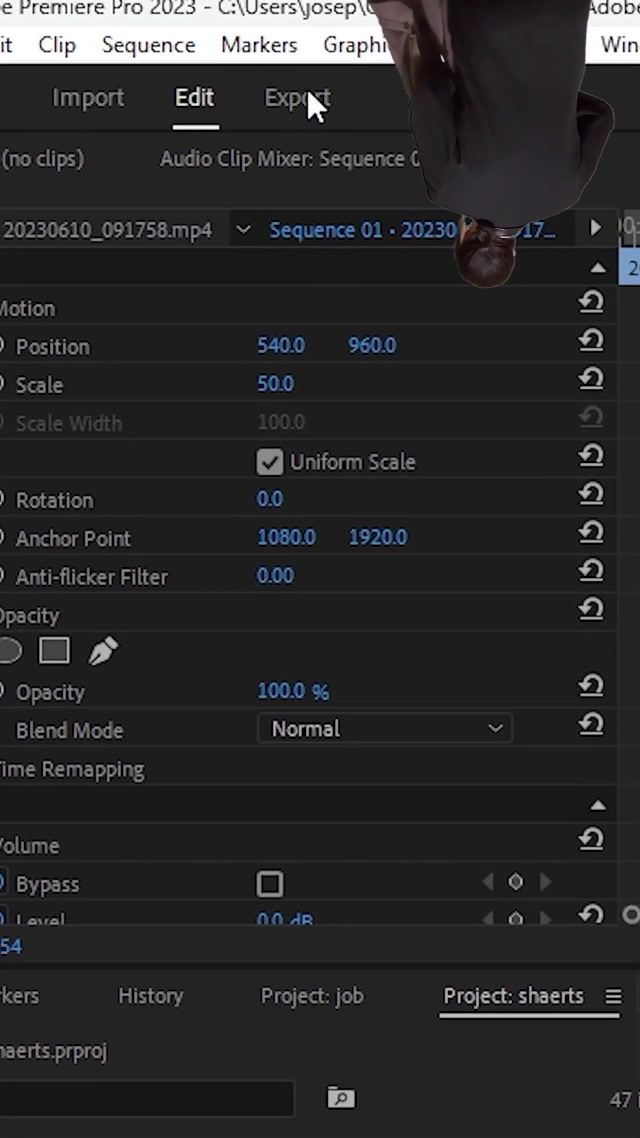
Task: Switch to the History tab
Action: pyautogui.click(x=150, y=996)
